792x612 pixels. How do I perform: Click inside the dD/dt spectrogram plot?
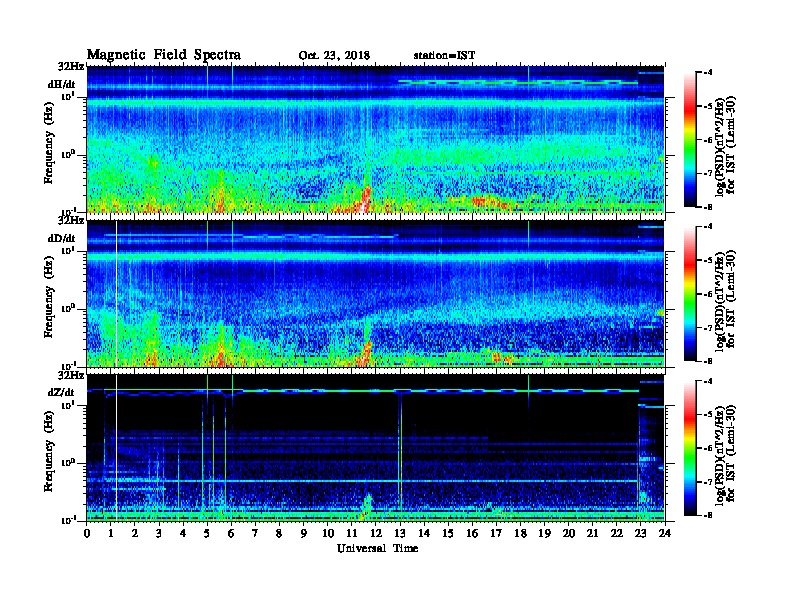[x=375, y=293]
